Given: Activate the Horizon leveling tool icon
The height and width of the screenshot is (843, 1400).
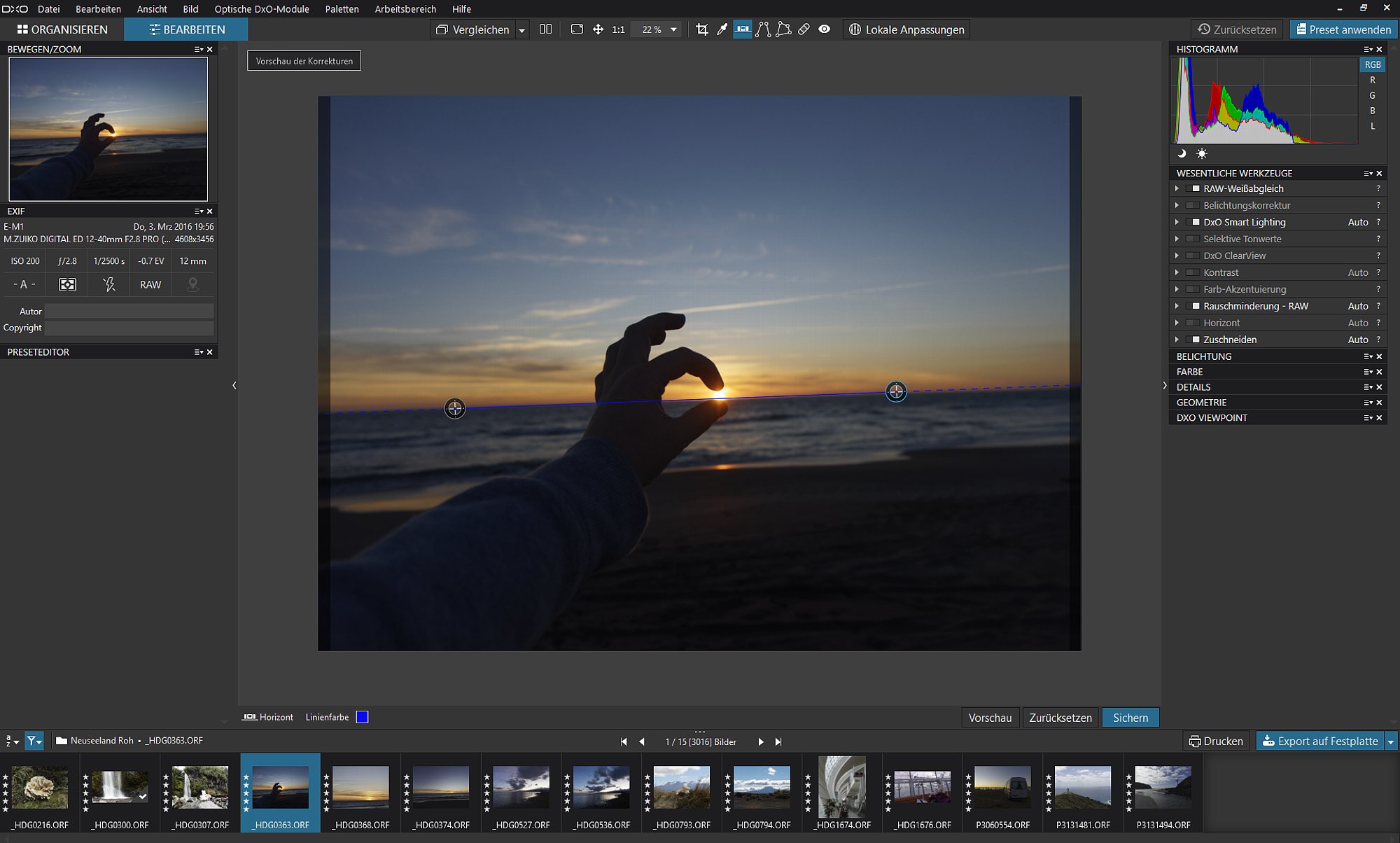Looking at the screenshot, I should click(x=743, y=29).
